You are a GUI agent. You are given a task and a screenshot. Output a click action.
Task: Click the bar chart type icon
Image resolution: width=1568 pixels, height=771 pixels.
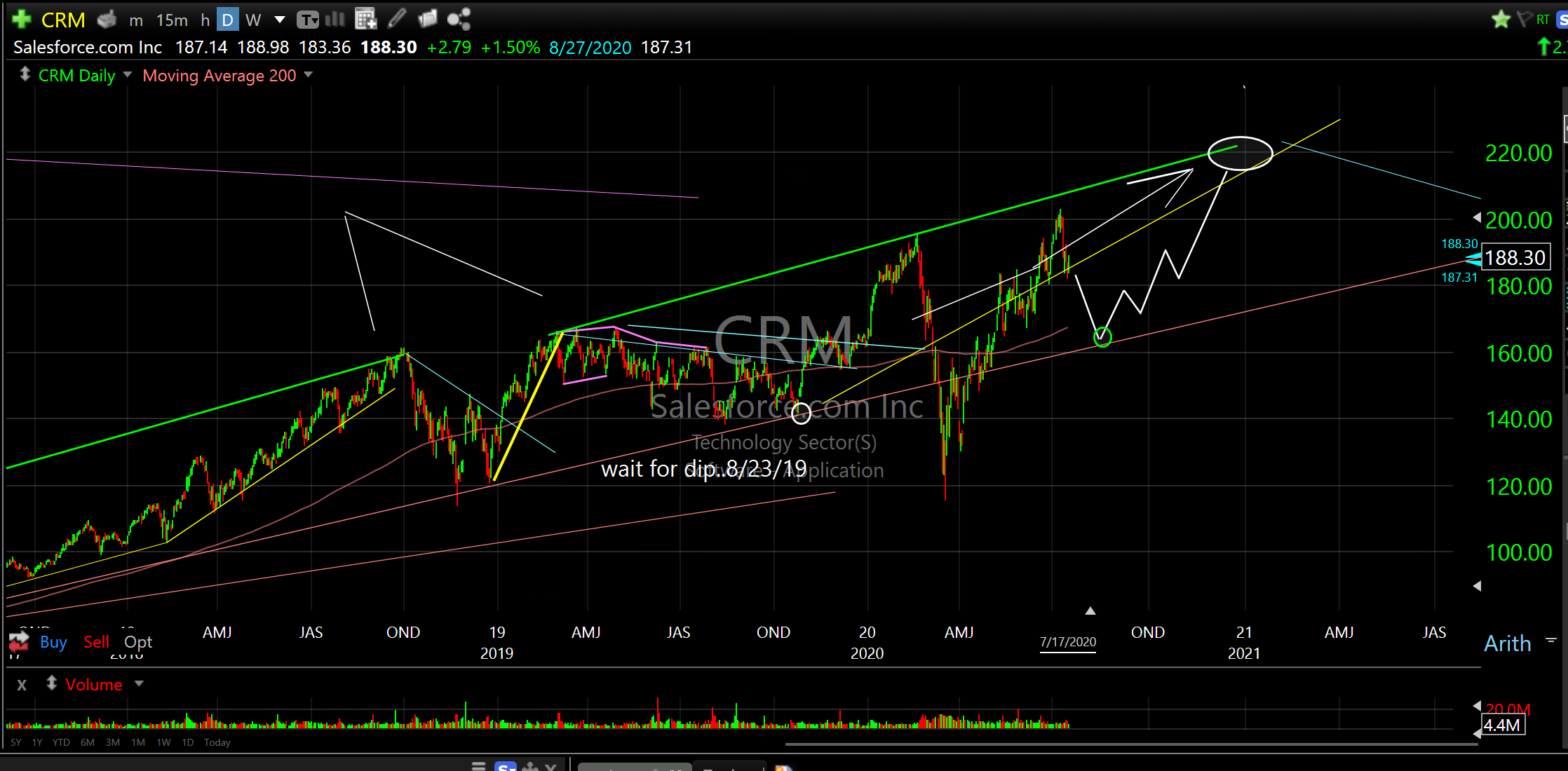click(x=335, y=20)
